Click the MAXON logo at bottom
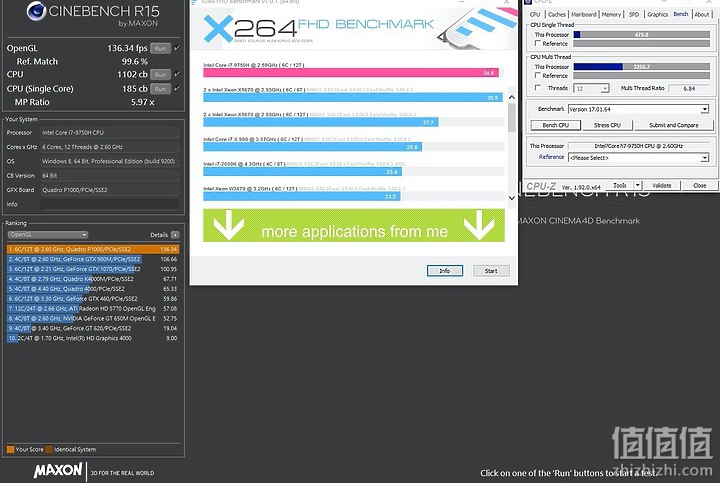Viewport: 720px width, 483px height. pyautogui.click(x=58, y=471)
